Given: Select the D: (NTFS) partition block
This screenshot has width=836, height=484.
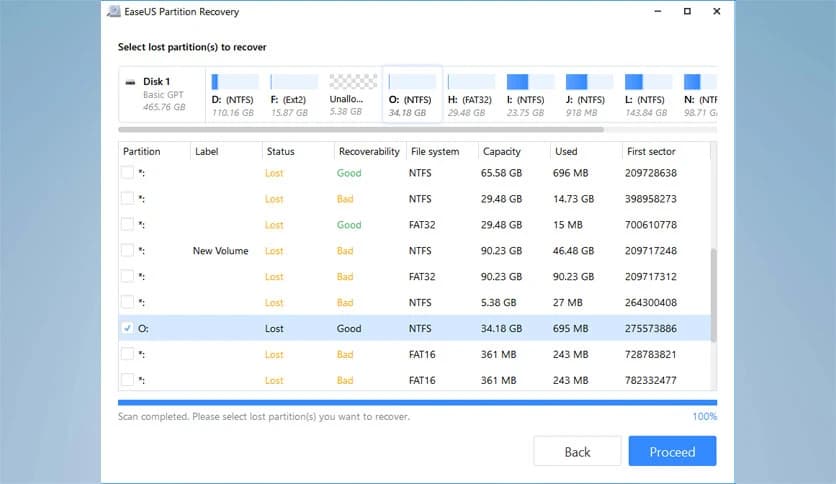Looking at the screenshot, I should click(235, 95).
